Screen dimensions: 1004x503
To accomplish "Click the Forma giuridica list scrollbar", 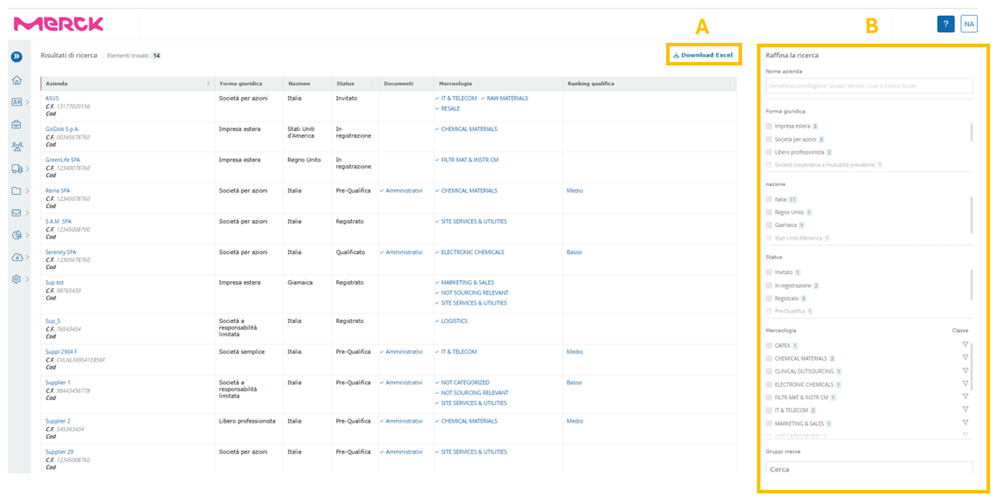I will (x=971, y=132).
